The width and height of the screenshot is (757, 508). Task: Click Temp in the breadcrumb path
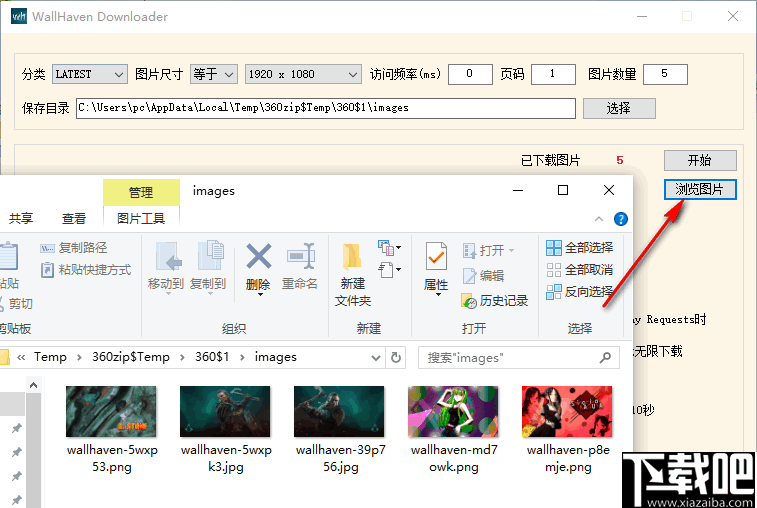50,357
